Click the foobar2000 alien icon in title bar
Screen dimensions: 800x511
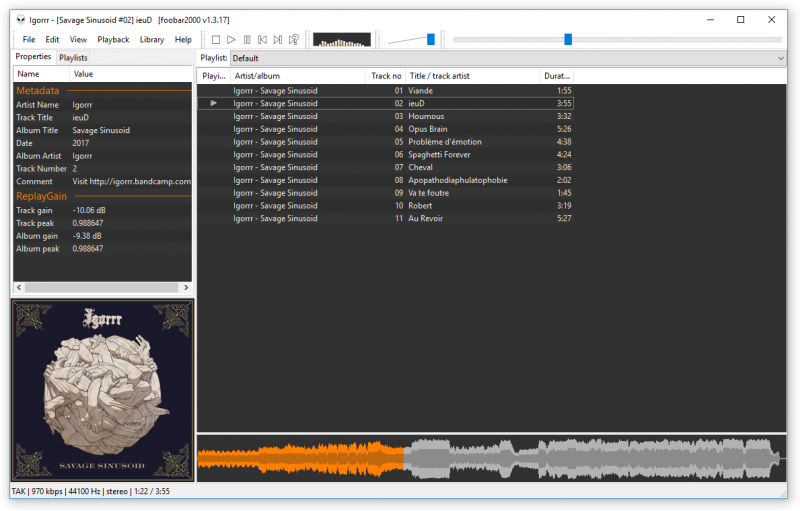point(19,19)
